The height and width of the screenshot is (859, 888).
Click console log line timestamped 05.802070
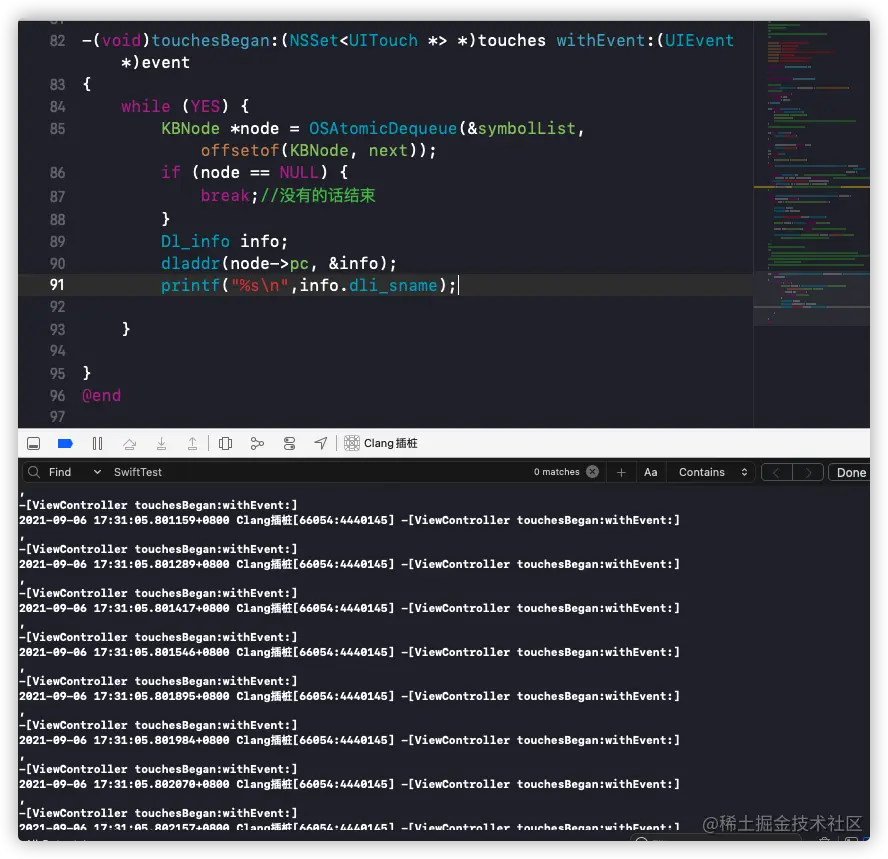pos(349,784)
